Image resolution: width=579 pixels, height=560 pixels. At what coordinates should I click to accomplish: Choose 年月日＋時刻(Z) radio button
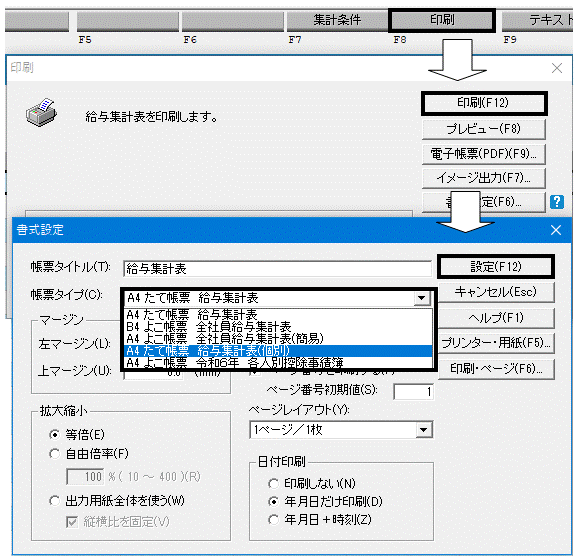[273, 520]
